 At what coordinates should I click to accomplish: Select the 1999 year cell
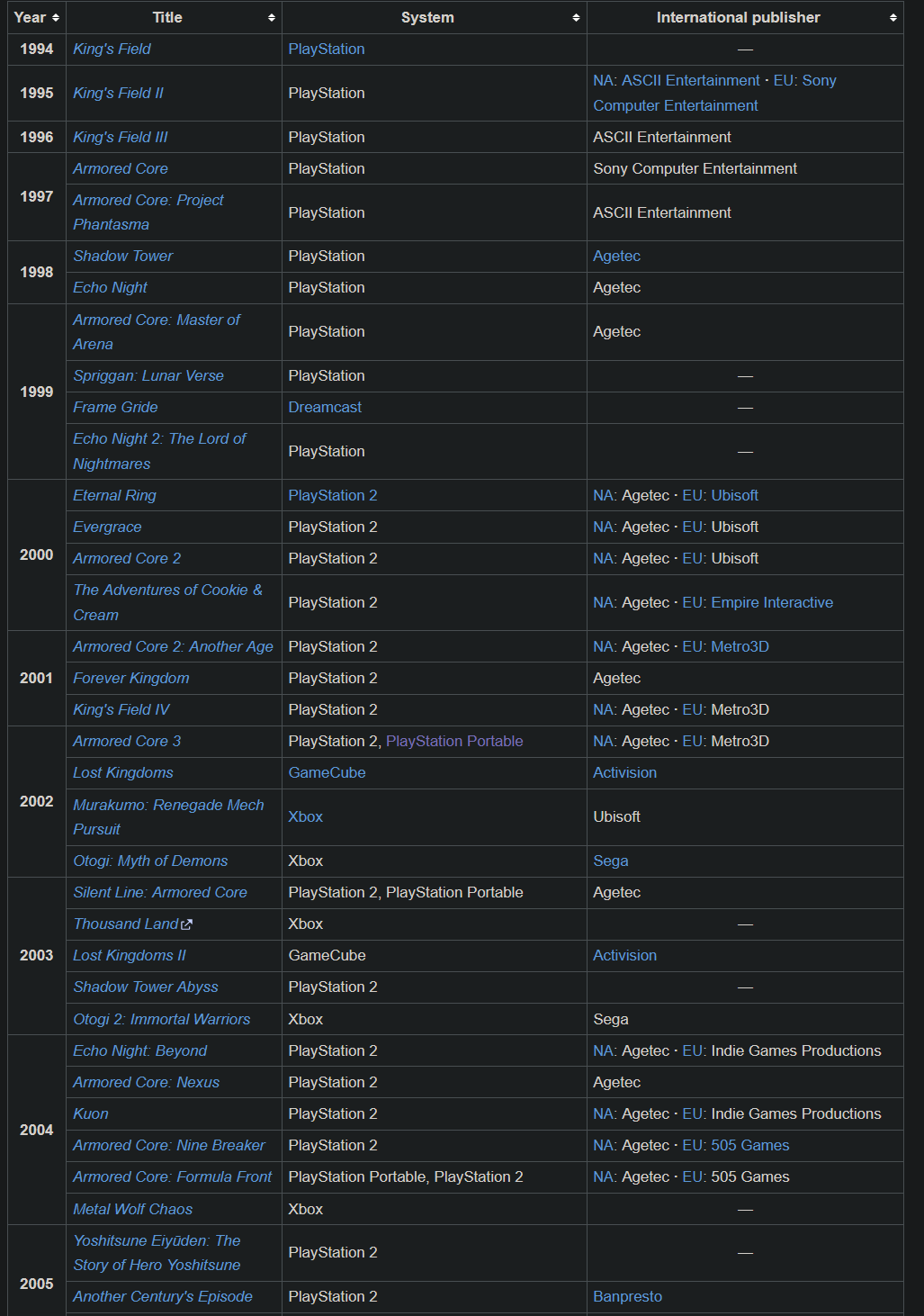tap(37, 392)
